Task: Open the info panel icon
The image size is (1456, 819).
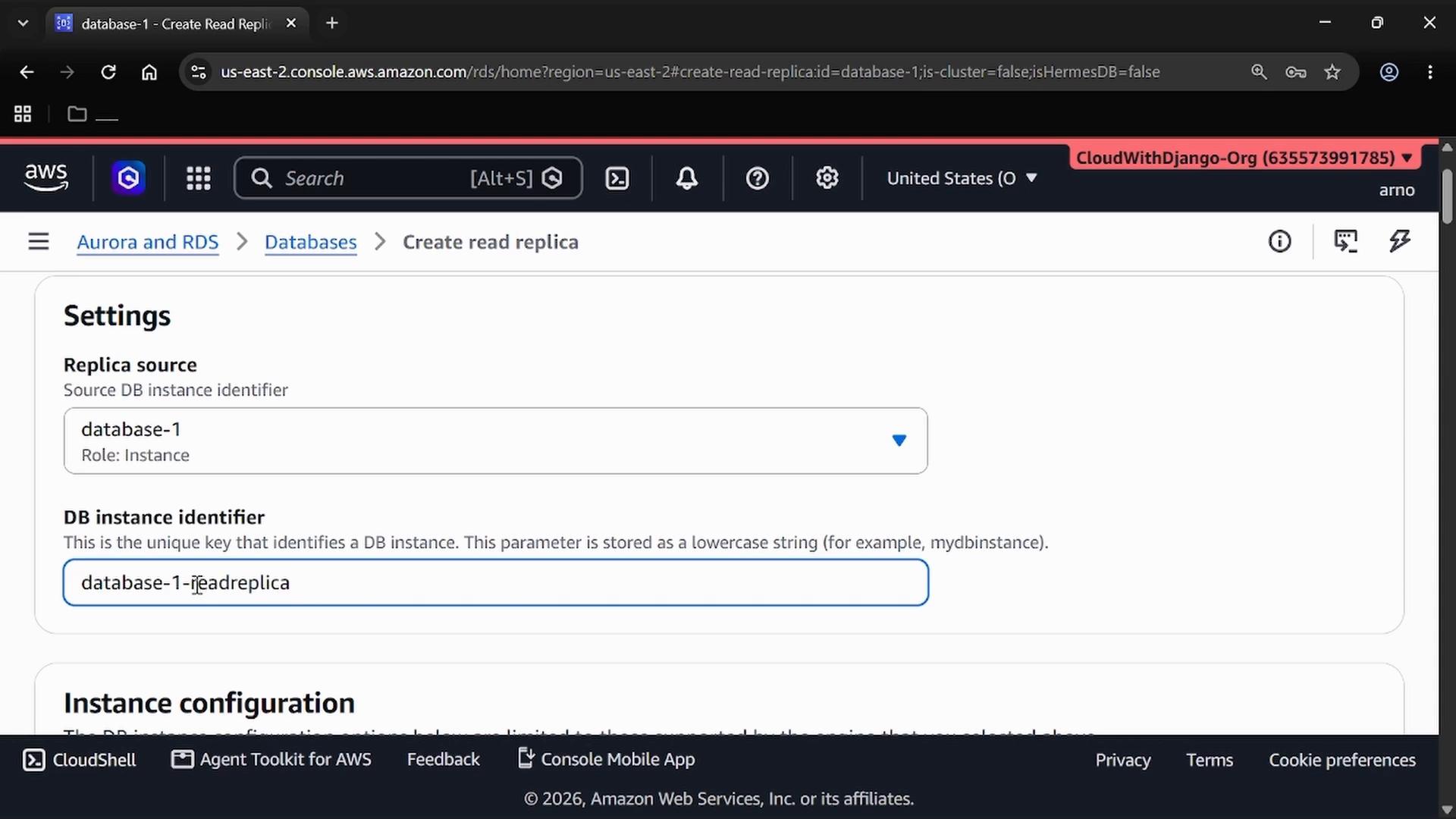Action: tap(1280, 241)
